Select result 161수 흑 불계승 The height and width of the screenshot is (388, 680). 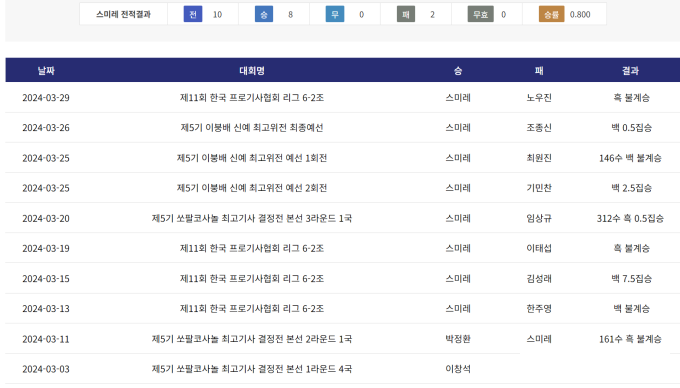[x=630, y=339]
